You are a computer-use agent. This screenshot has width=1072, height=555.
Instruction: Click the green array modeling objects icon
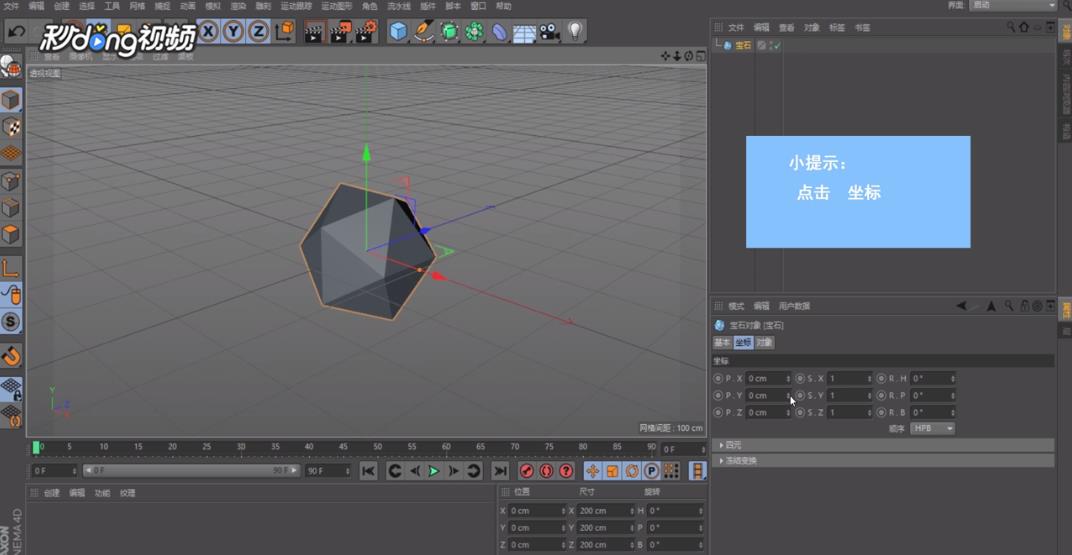coord(474,31)
